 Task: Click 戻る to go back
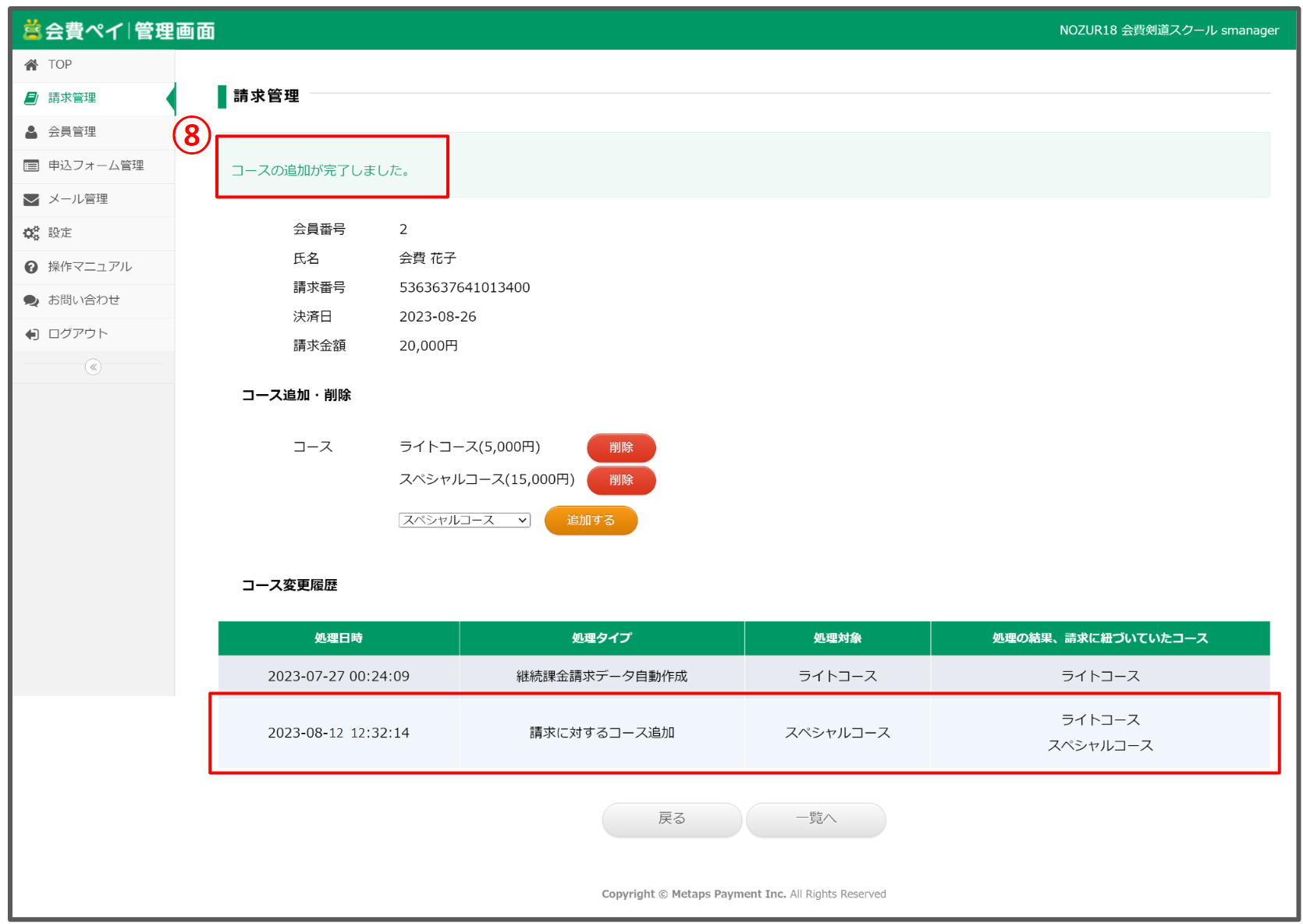(670, 819)
